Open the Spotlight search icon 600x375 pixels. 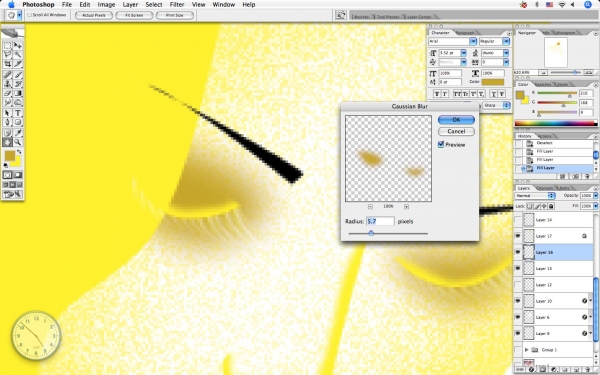[588, 5]
